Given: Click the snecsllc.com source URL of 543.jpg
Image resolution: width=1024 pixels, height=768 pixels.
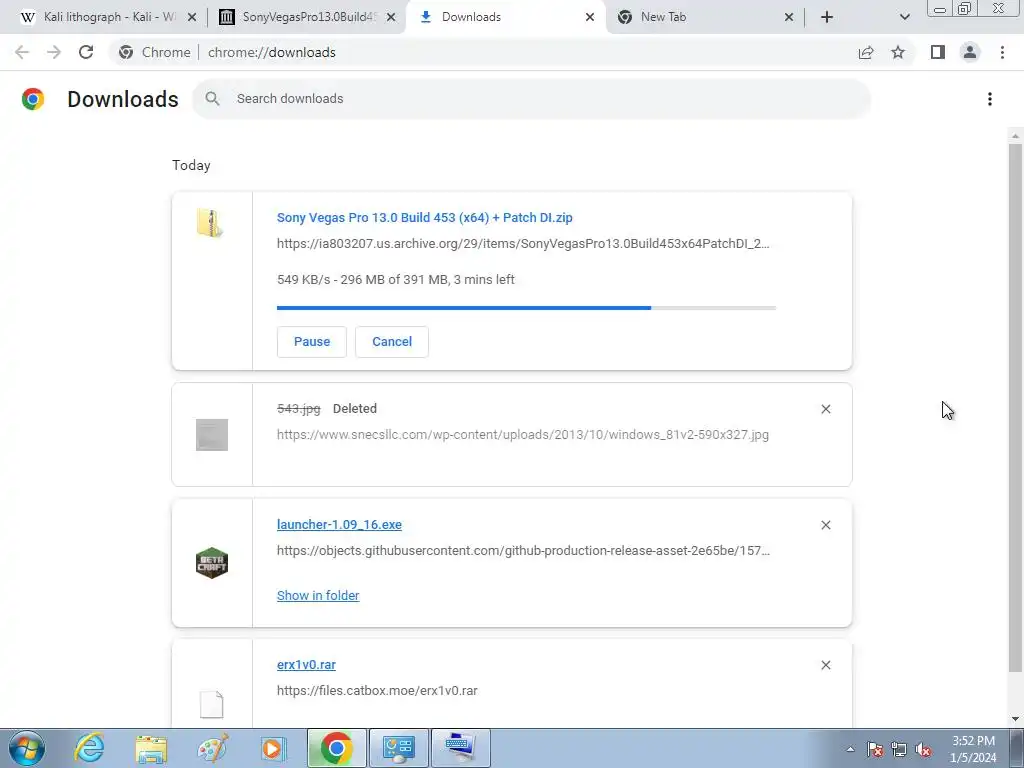Looking at the screenshot, I should [522, 434].
